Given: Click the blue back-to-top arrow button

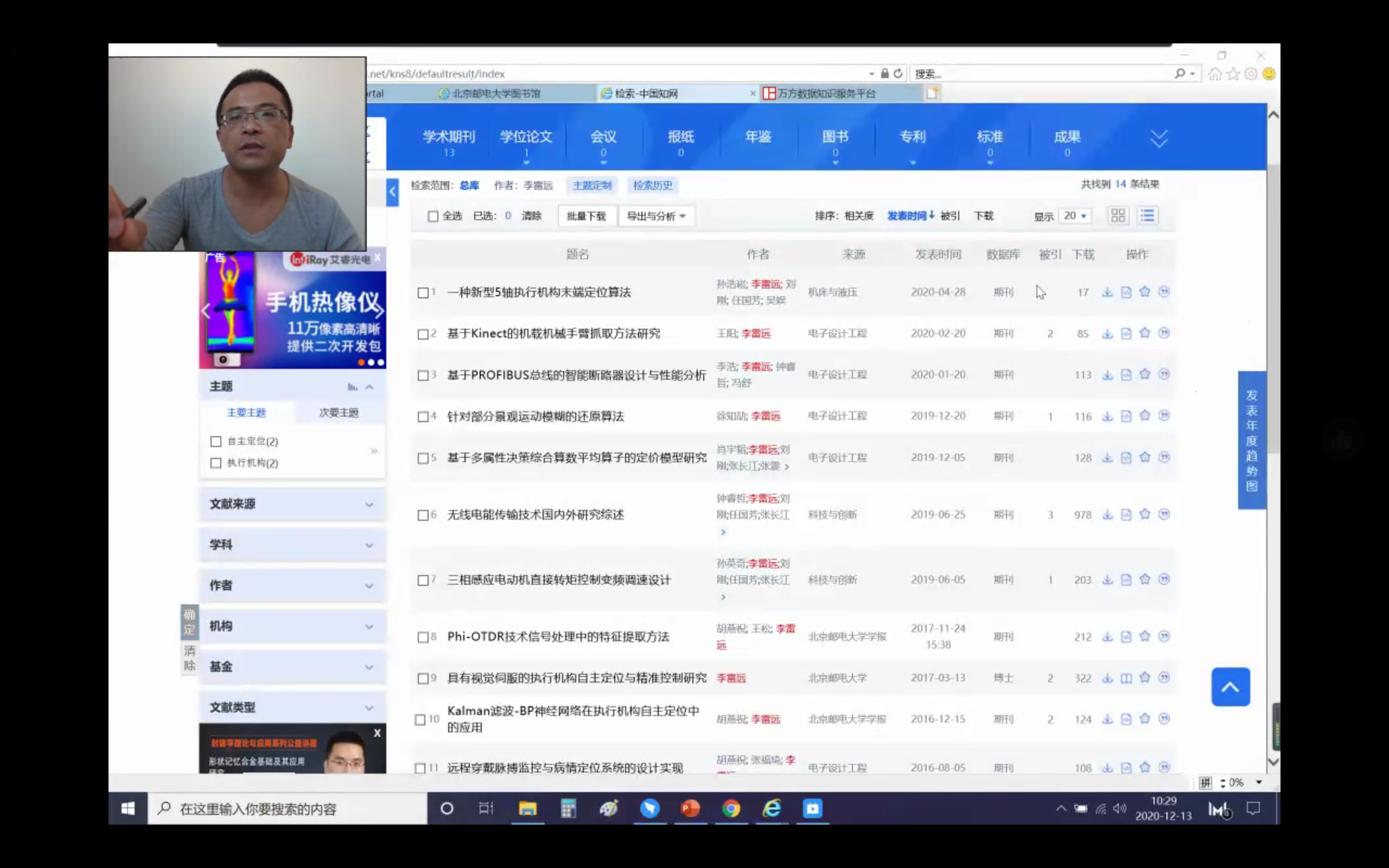Looking at the screenshot, I should click(1230, 687).
